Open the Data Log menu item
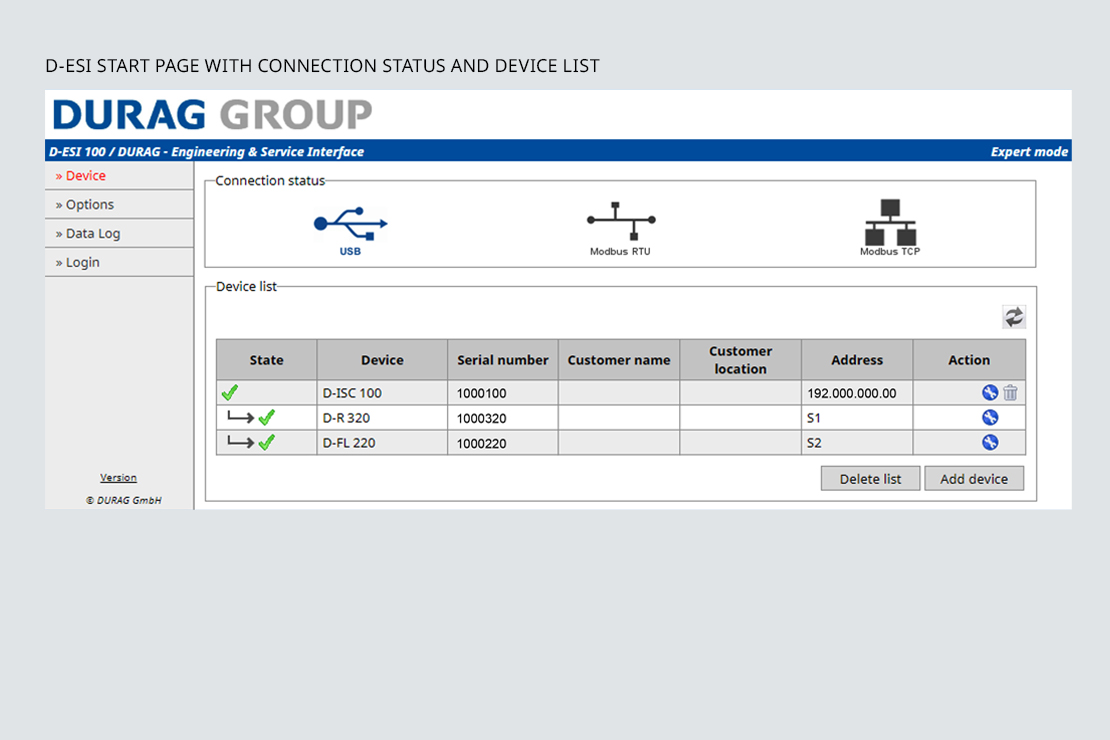The width and height of the screenshot is (1110, 740). pos(119,234)
